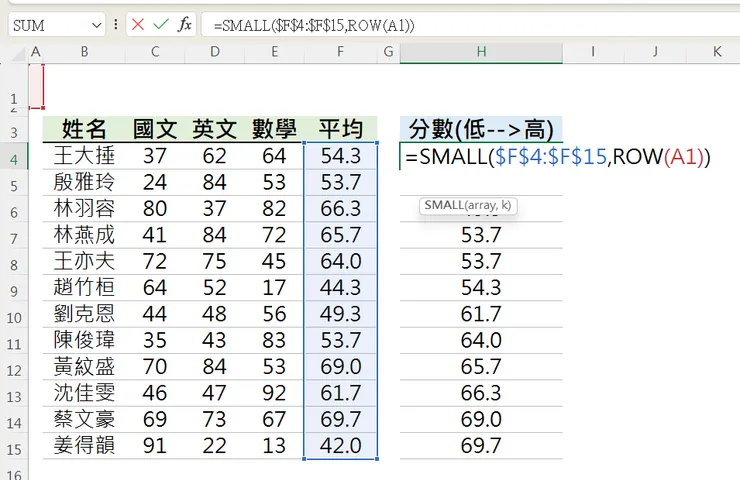
Task: Click cell A1 with red reference border
Action: pyautogui.click(x=36, y=86)
